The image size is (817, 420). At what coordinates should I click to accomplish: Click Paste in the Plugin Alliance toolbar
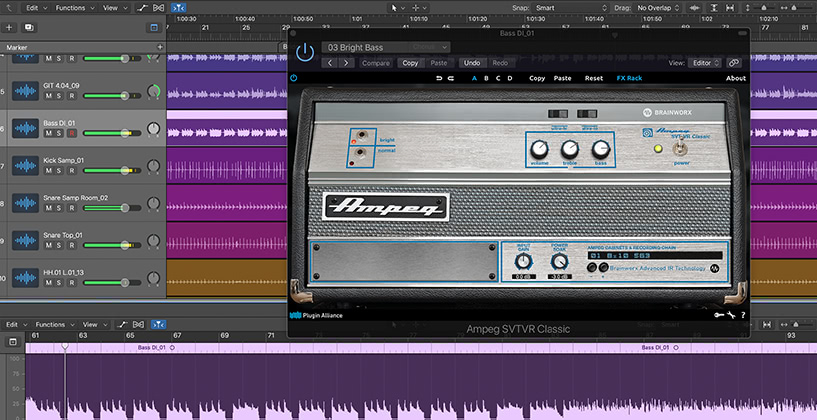pos(562,78)
